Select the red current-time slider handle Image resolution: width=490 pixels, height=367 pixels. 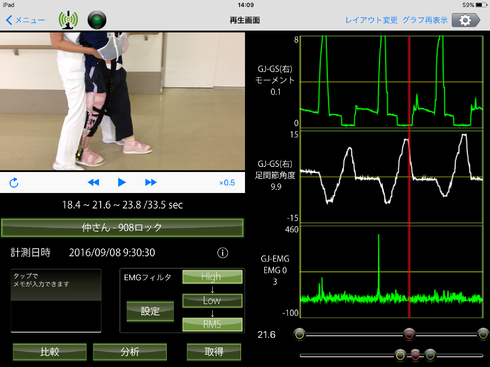[409, 334]
